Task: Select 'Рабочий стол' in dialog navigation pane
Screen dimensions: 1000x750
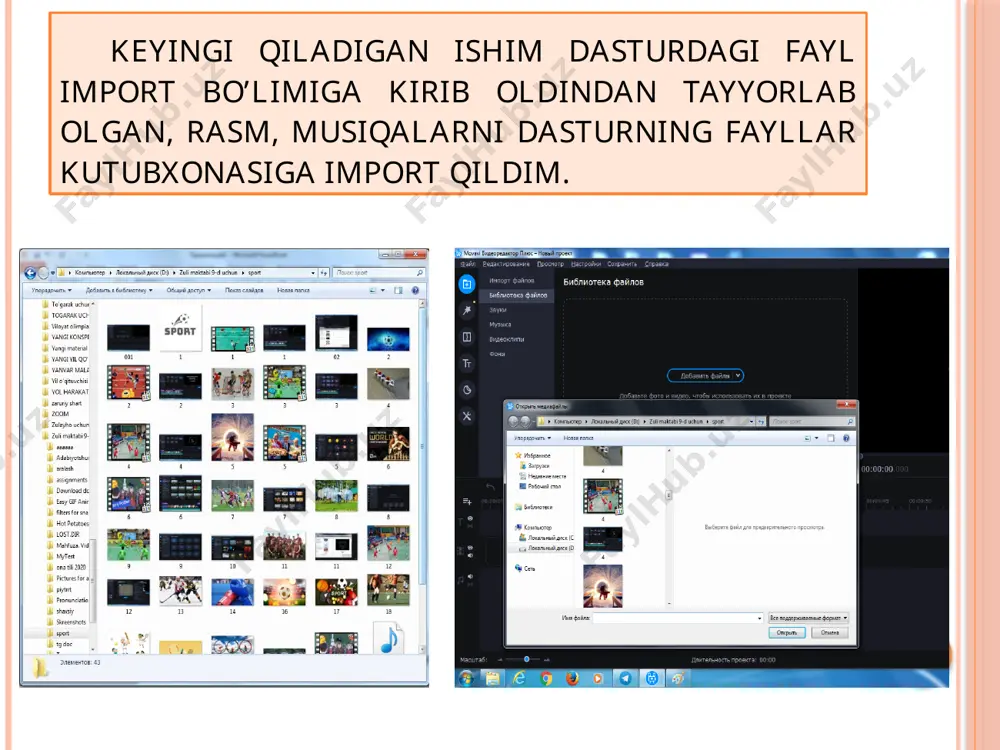Action: pos(540,486)
